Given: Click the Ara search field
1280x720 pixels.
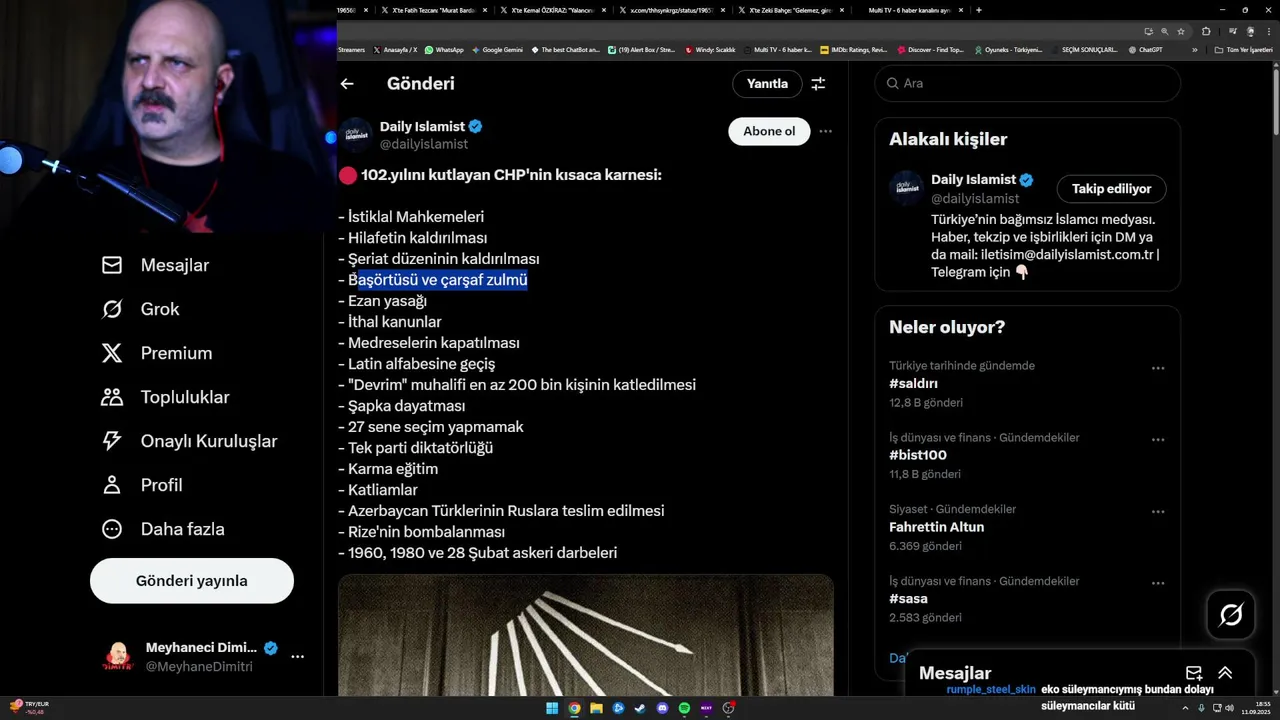Looking at the screenshot, I should pyautogui.click(x=1027, y=83).
